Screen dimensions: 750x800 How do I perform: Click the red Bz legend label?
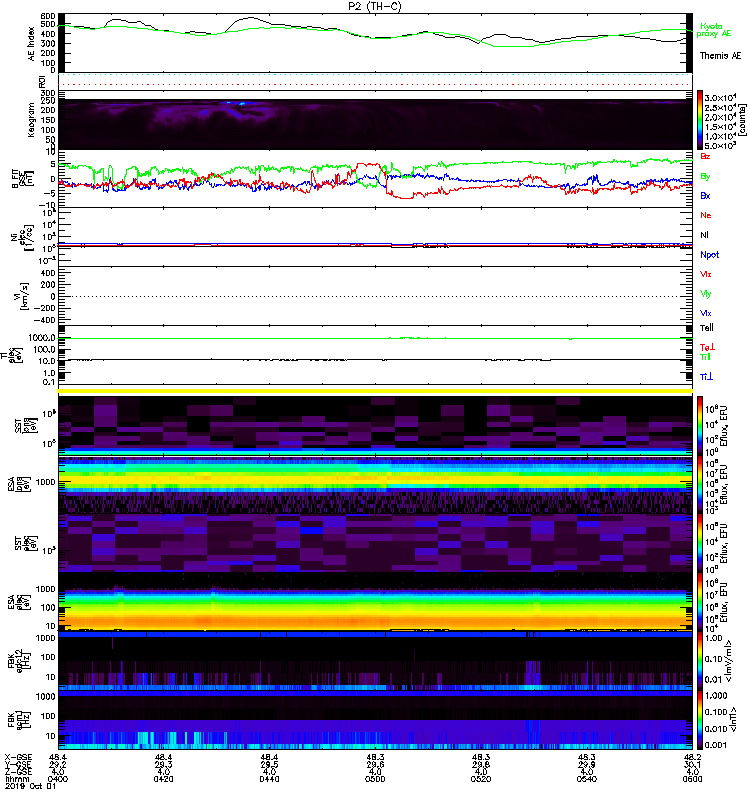(x=705, y=156)
